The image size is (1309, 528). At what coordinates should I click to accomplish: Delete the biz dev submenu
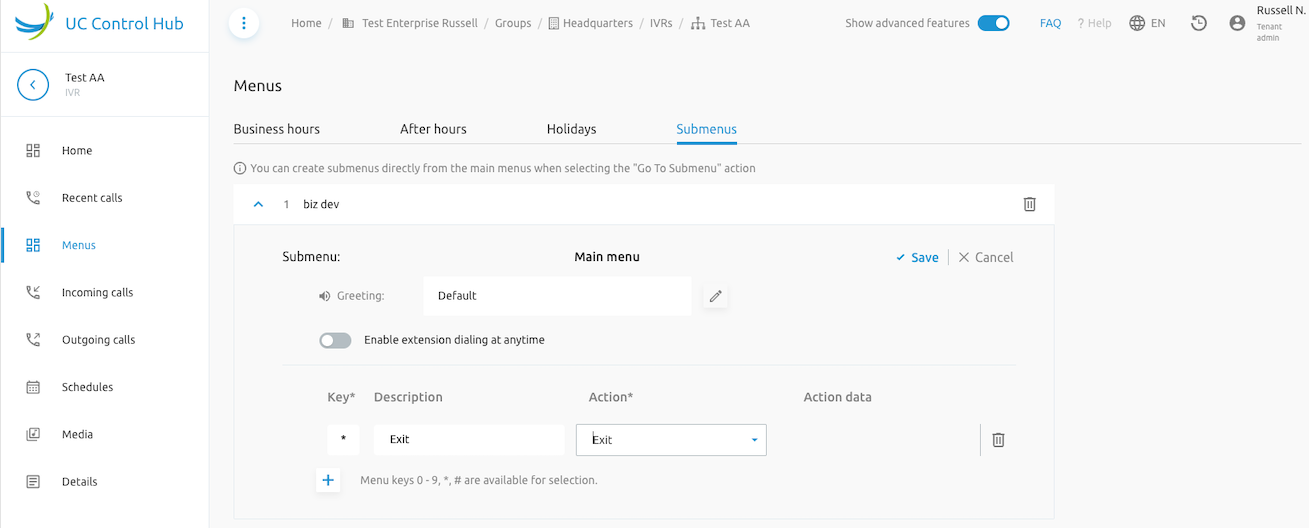(x=1030, y=204)
